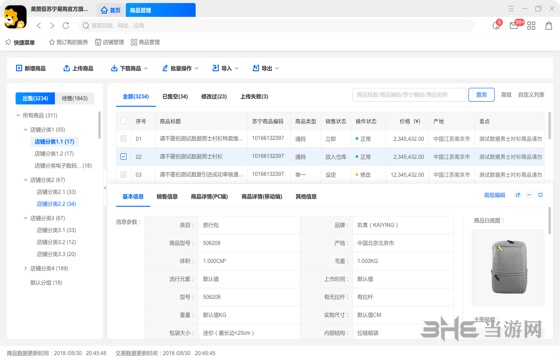Open the mail inbox with 99+ badge
The height and width of the screenshot is (360, 560).
click(x=515, y=25)
